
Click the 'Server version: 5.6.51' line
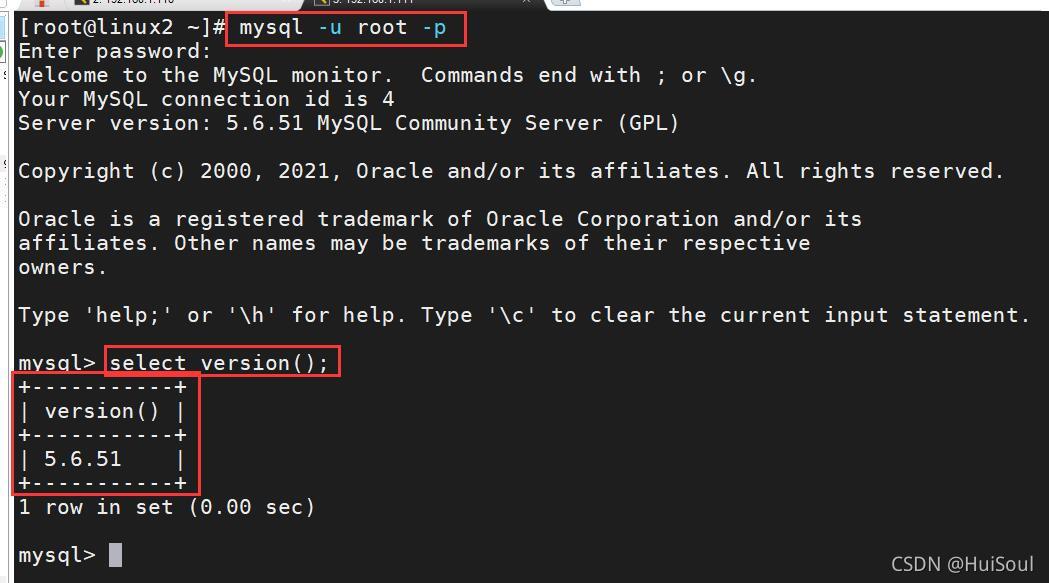pyautogui.click(x=349, y=123)
